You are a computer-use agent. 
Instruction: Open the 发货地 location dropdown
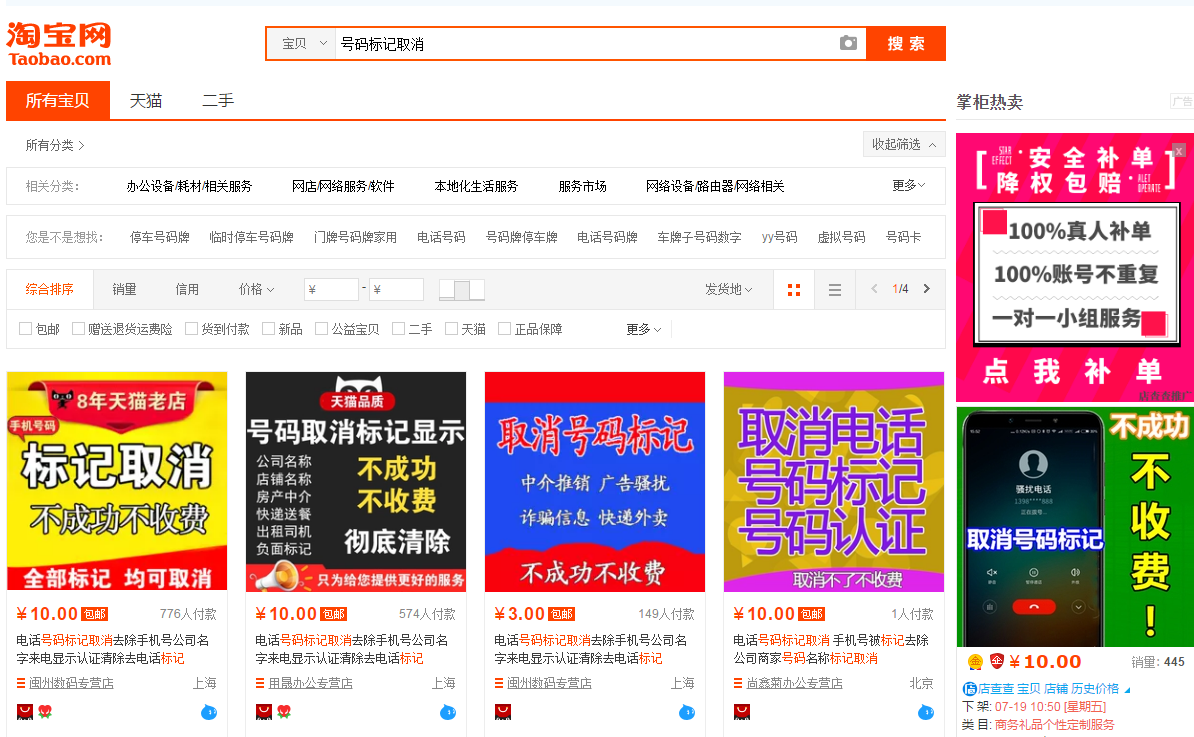pos(729,289)
